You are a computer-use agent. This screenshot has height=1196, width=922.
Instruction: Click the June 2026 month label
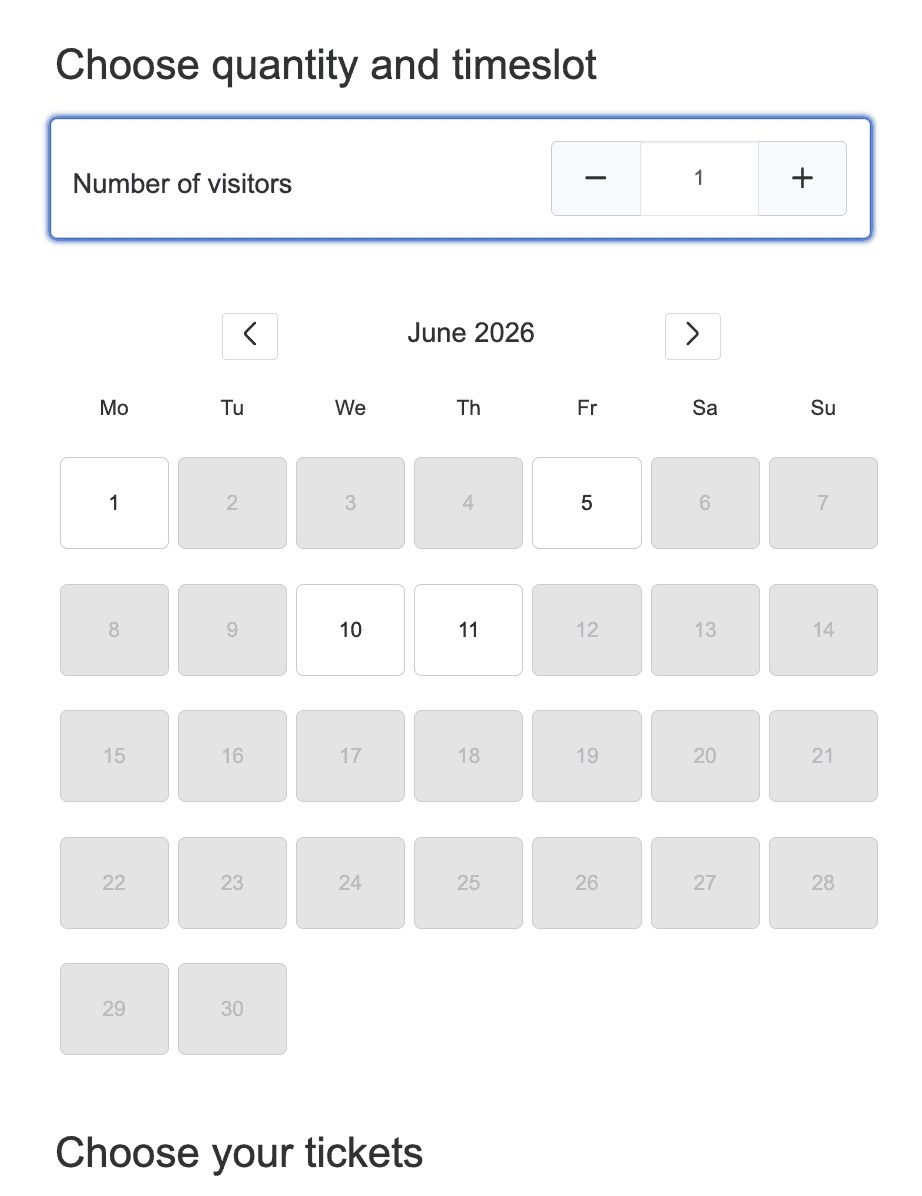coord(471,333)
